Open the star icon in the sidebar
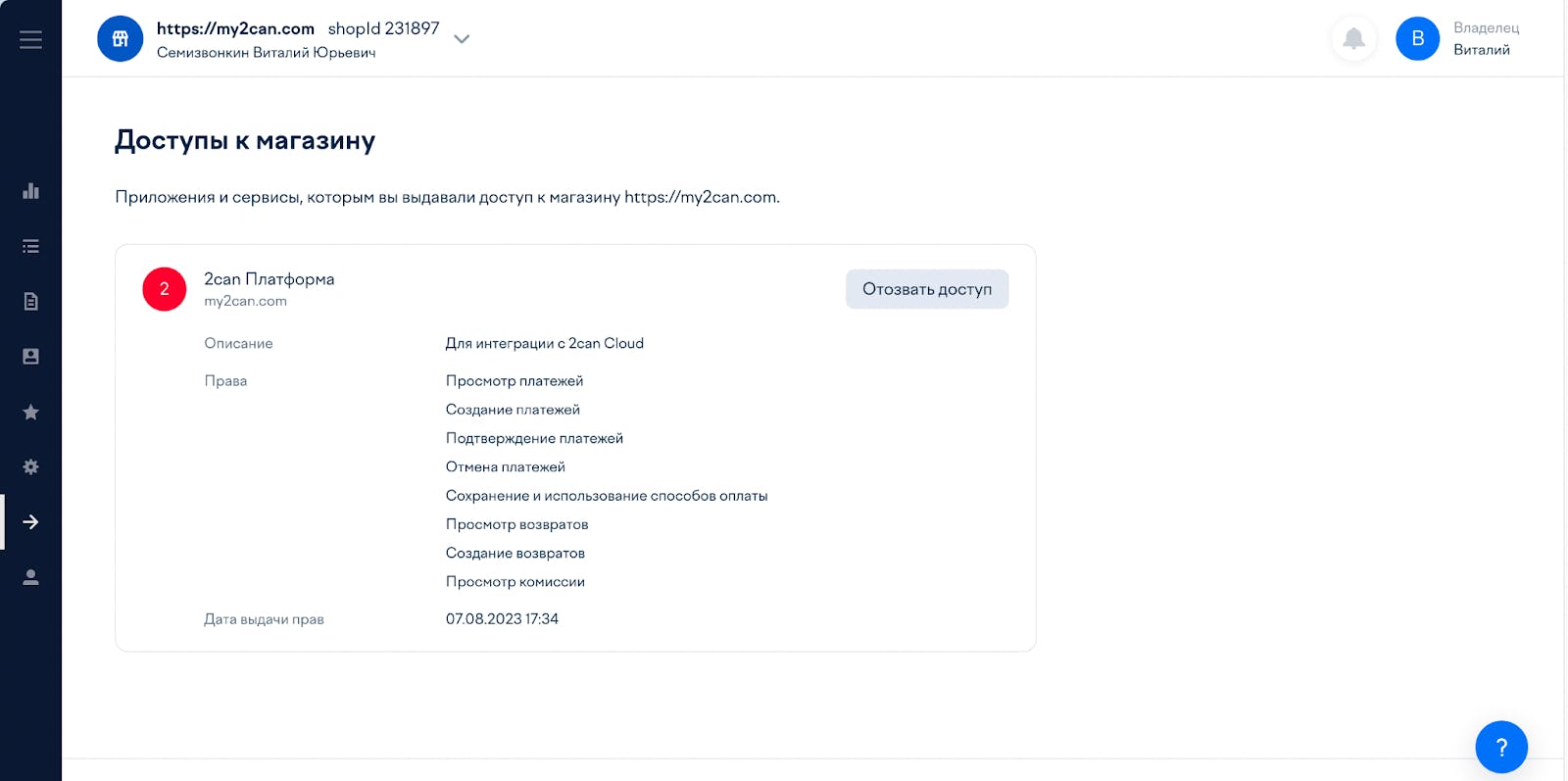1568x781 pixels. (x=30, y=412)
